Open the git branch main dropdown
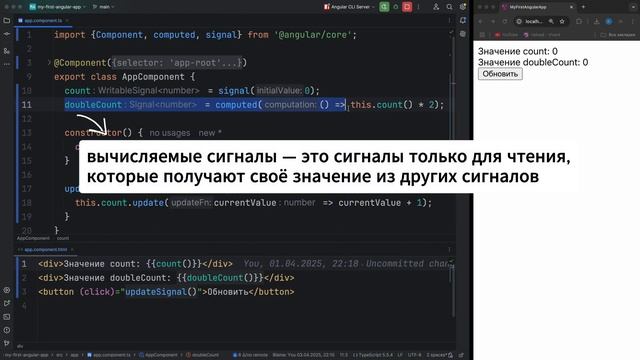This screenshot has height=360, width=640. pos(104,7)
